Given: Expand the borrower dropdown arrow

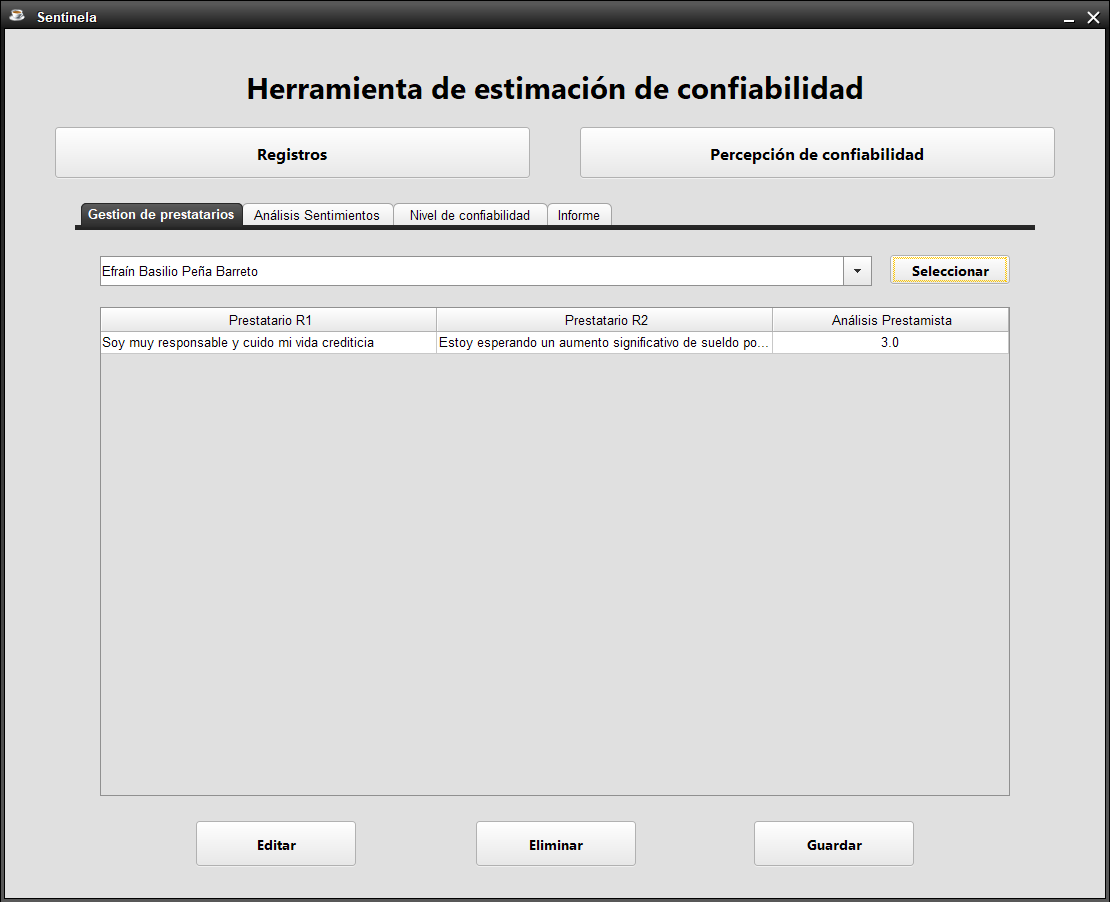Looking at the screenshot, I should 857,271.
